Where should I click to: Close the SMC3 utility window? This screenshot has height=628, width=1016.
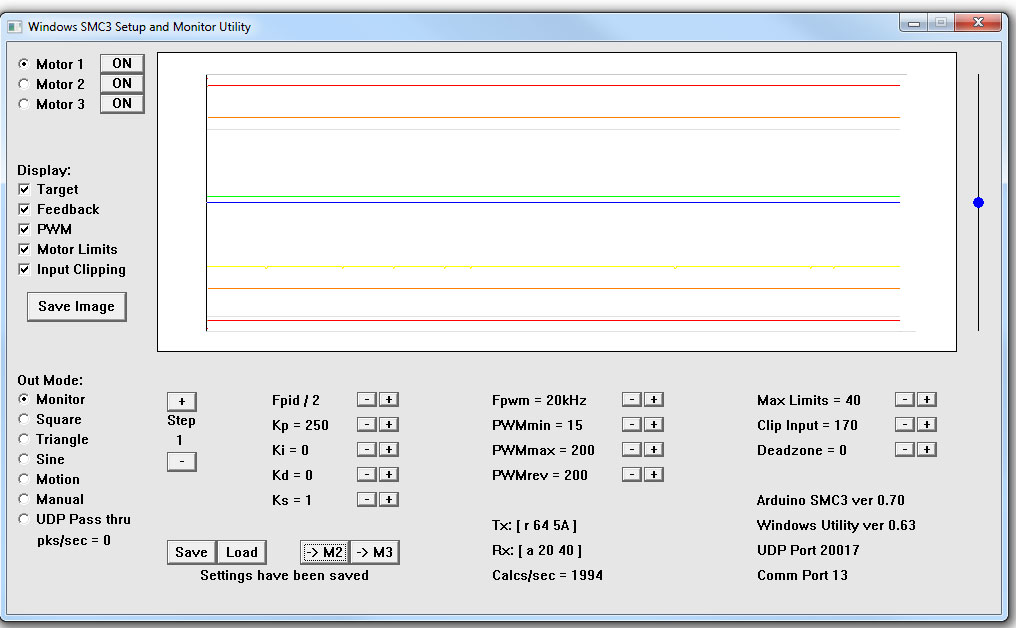(978, 23)
